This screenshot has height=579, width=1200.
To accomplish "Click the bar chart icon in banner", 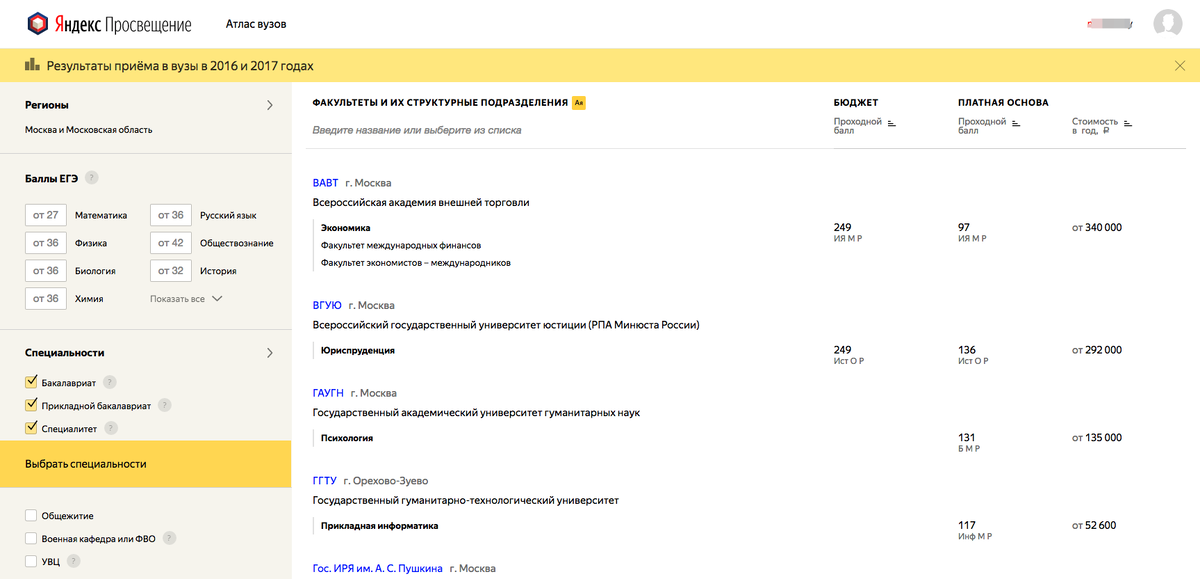I will 32,66.
